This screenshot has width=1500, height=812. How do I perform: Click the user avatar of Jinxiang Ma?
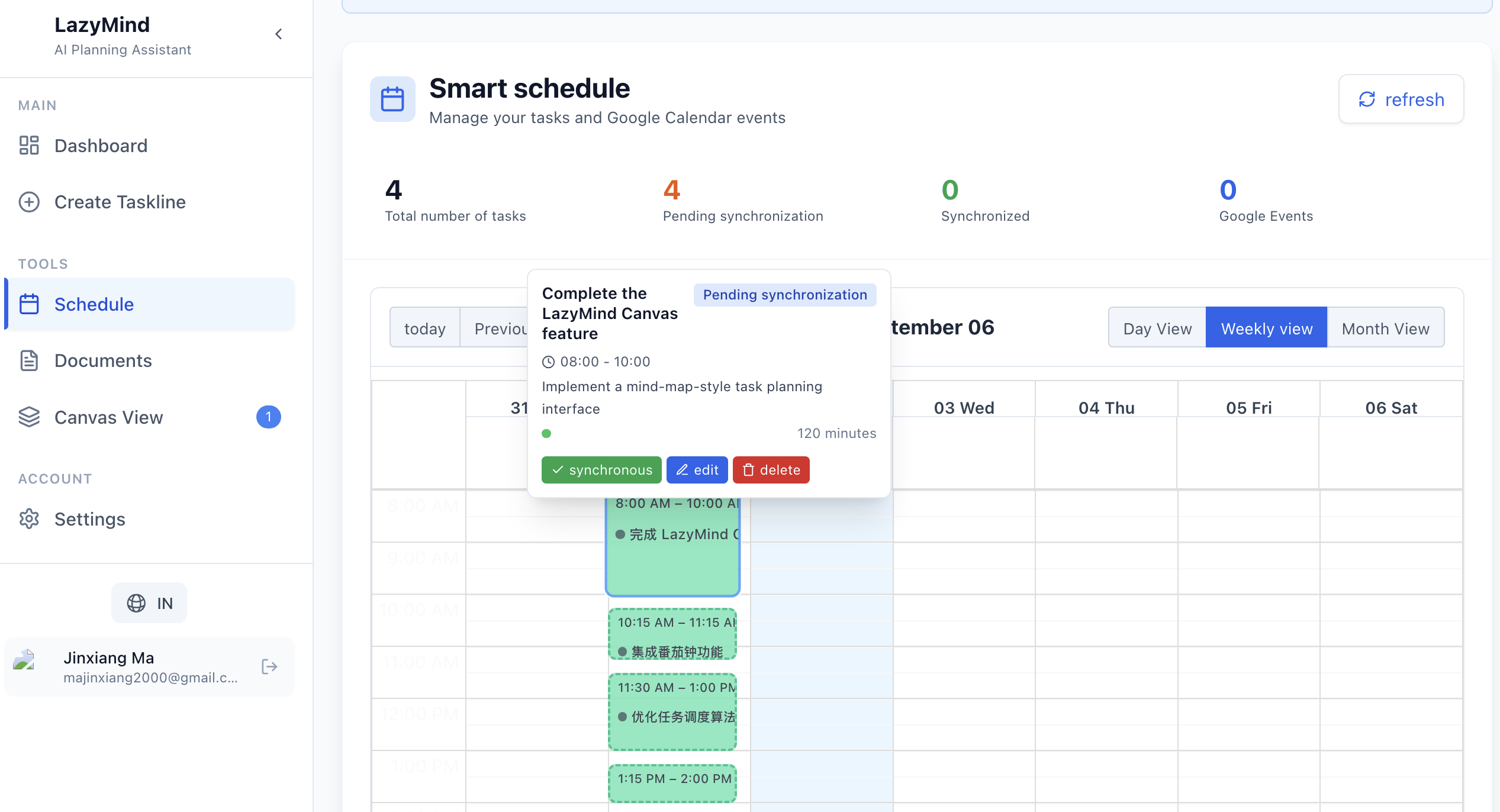pyautogui.click(x=24, y=660)
